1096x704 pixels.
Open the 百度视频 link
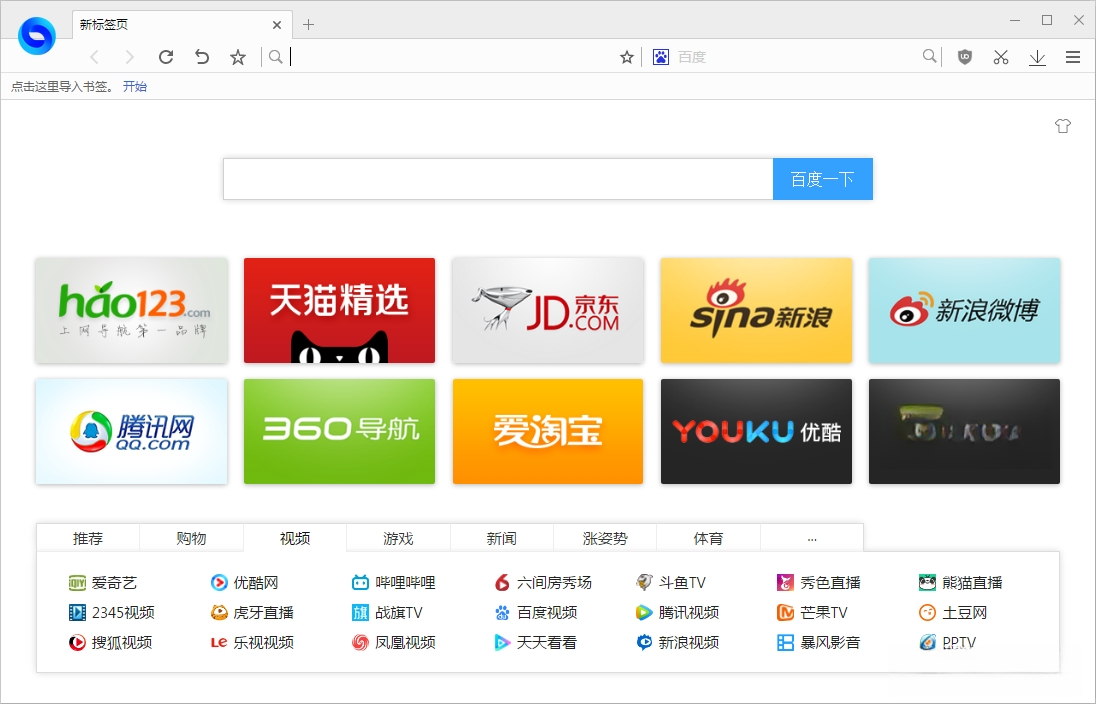(535, 612)
